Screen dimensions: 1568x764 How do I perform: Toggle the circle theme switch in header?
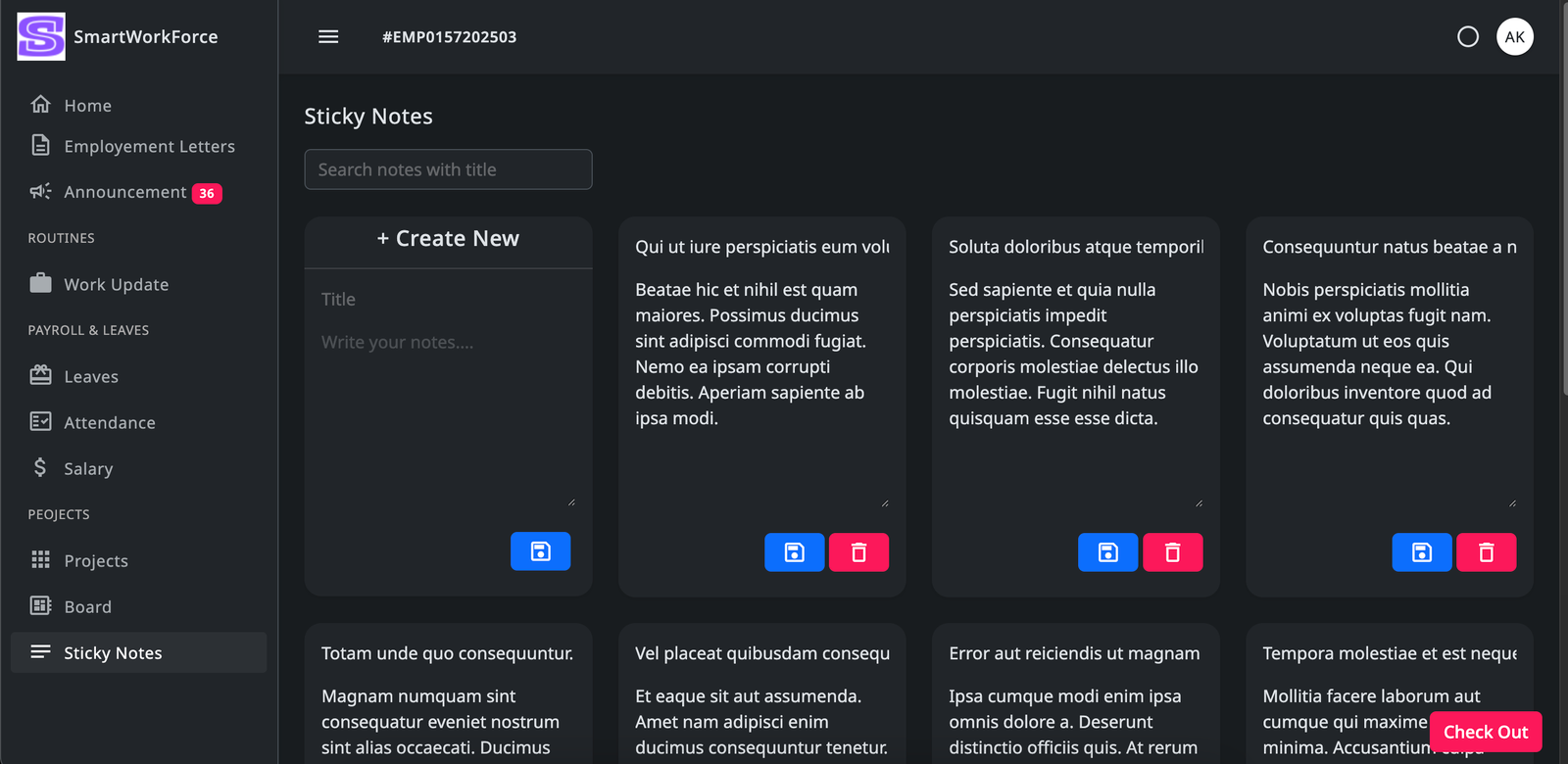pos(1467,37)
